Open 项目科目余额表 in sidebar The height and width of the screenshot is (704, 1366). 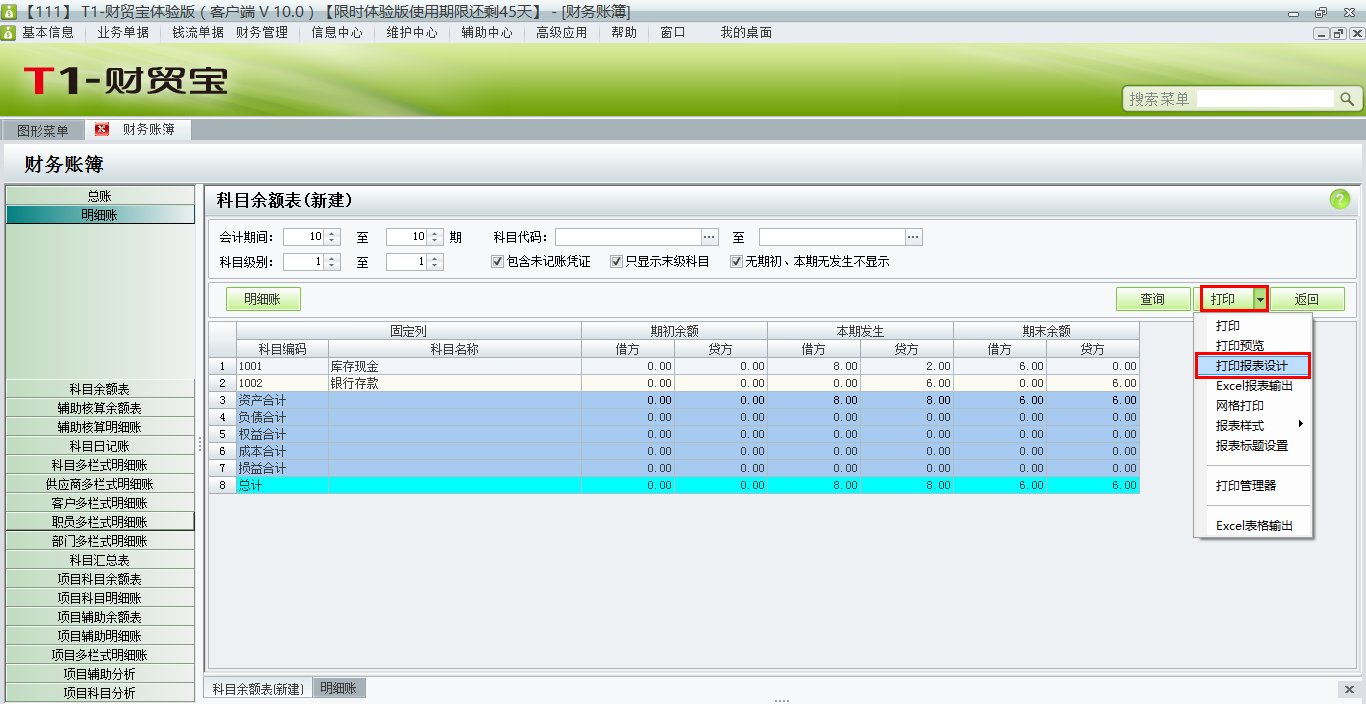pos(100,579)
